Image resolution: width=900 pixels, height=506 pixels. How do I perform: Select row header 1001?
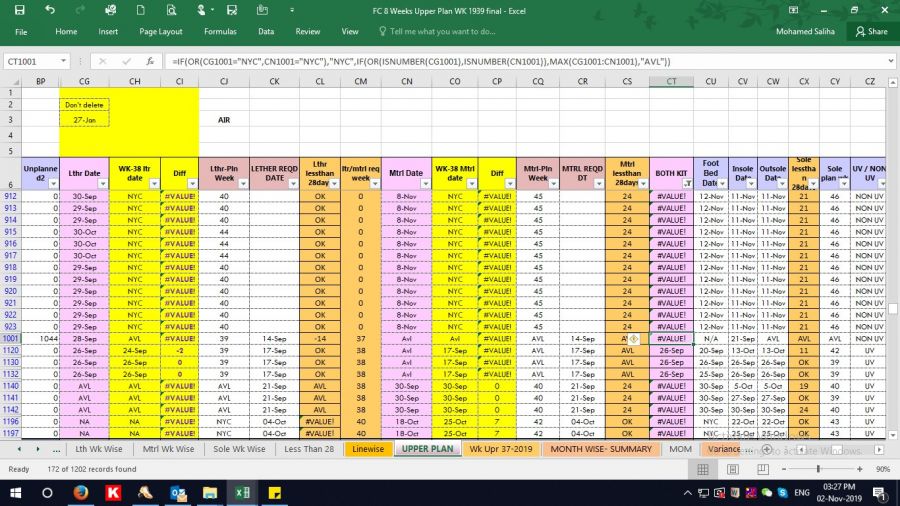(x=11, y=338)
